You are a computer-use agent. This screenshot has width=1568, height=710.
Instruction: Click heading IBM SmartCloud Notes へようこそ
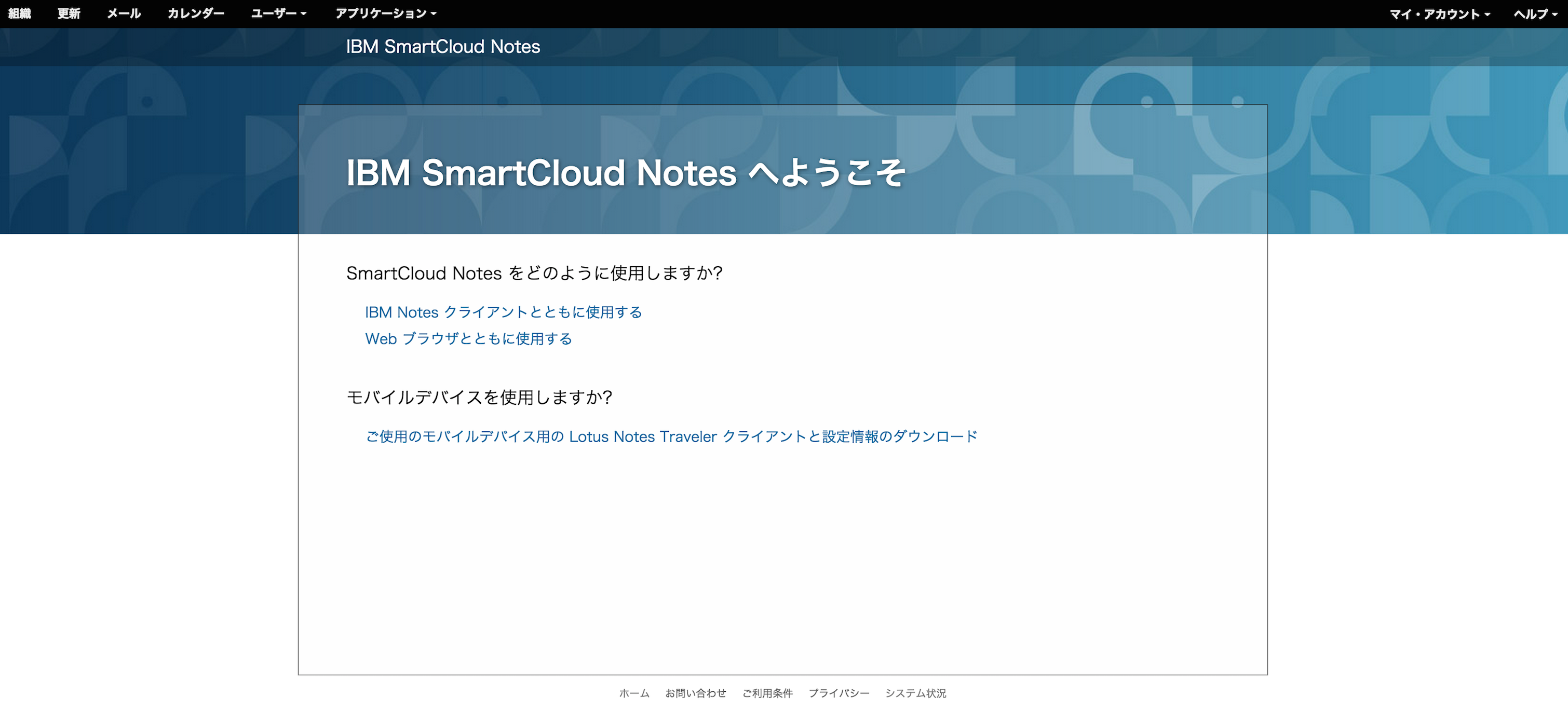[x=626, y=173]
